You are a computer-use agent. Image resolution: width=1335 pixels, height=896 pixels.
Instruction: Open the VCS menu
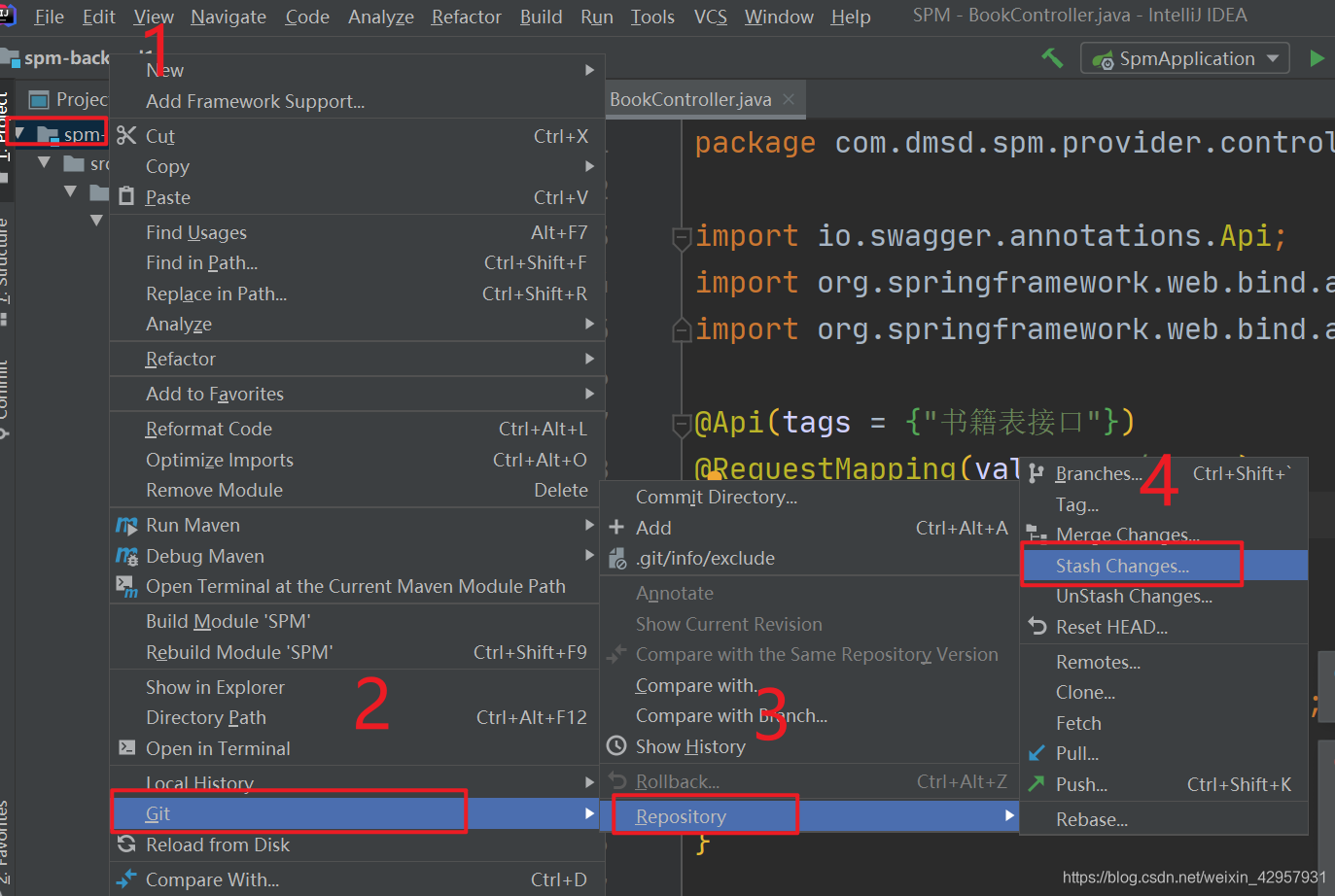711,17
